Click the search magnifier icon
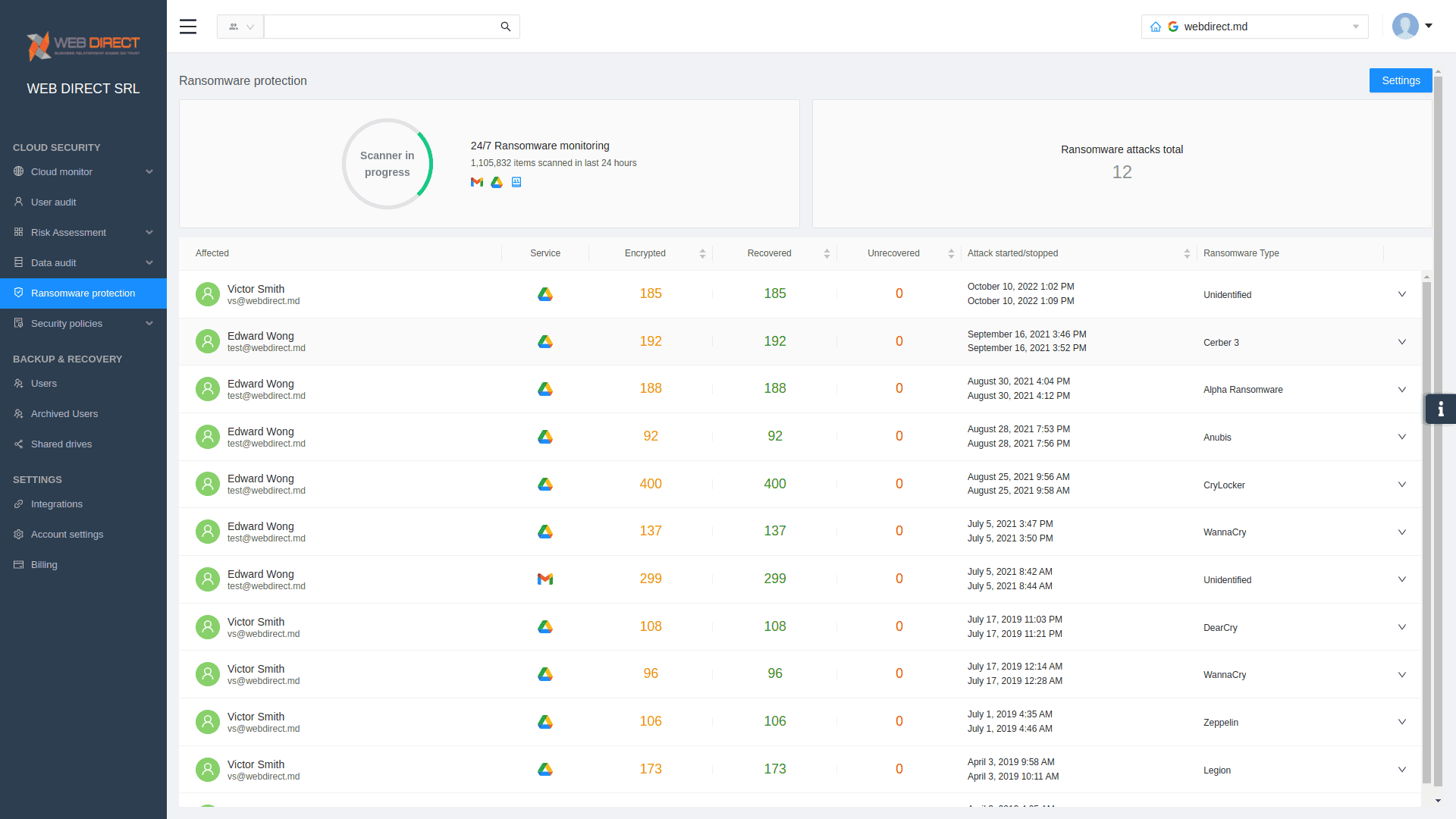This screenshot has width=1456, height=819. click(506, 27)
